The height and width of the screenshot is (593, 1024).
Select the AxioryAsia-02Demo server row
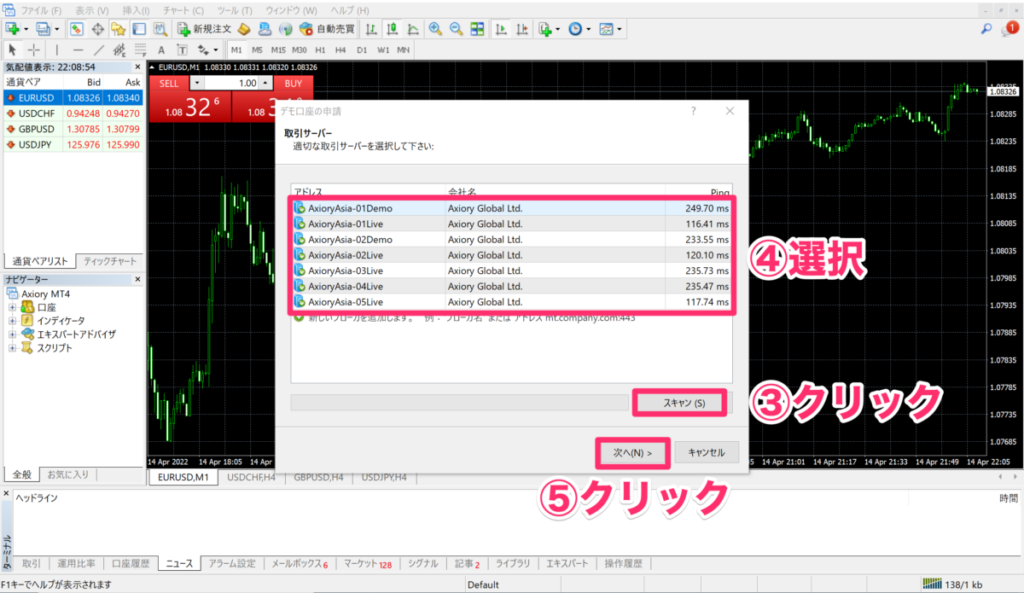click(511, 240)
